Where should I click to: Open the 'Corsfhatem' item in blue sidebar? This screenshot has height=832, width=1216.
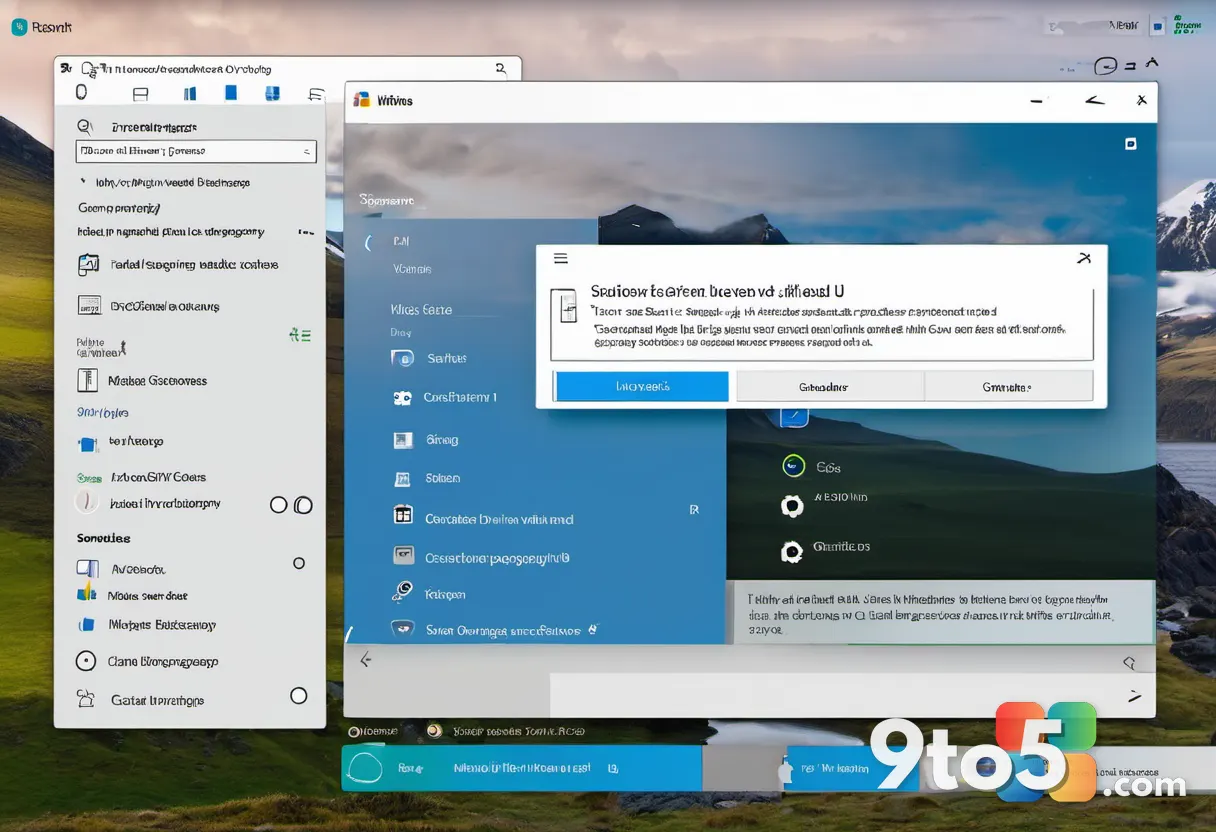point(446,397)
